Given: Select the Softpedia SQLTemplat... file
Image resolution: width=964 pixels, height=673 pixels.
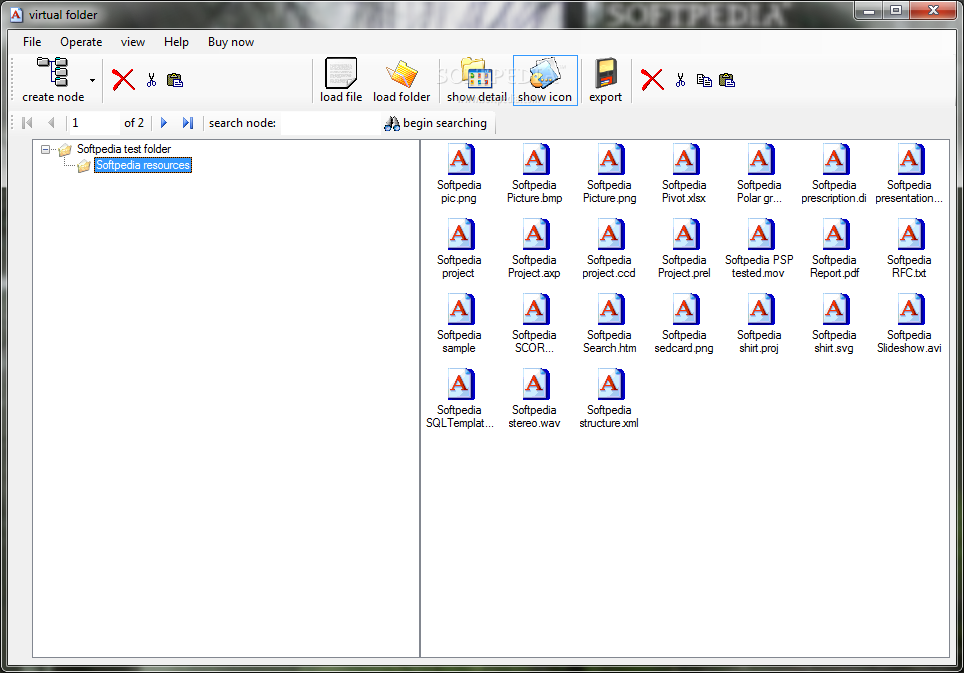Looking at the screenshot, I should 459,398.
